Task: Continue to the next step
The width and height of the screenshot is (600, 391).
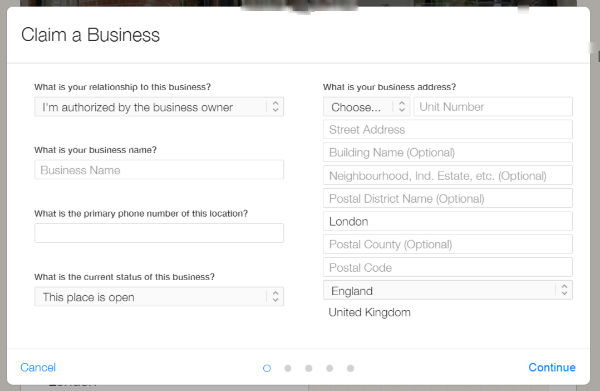Action: pyautogui.click(x=552, y=367)
